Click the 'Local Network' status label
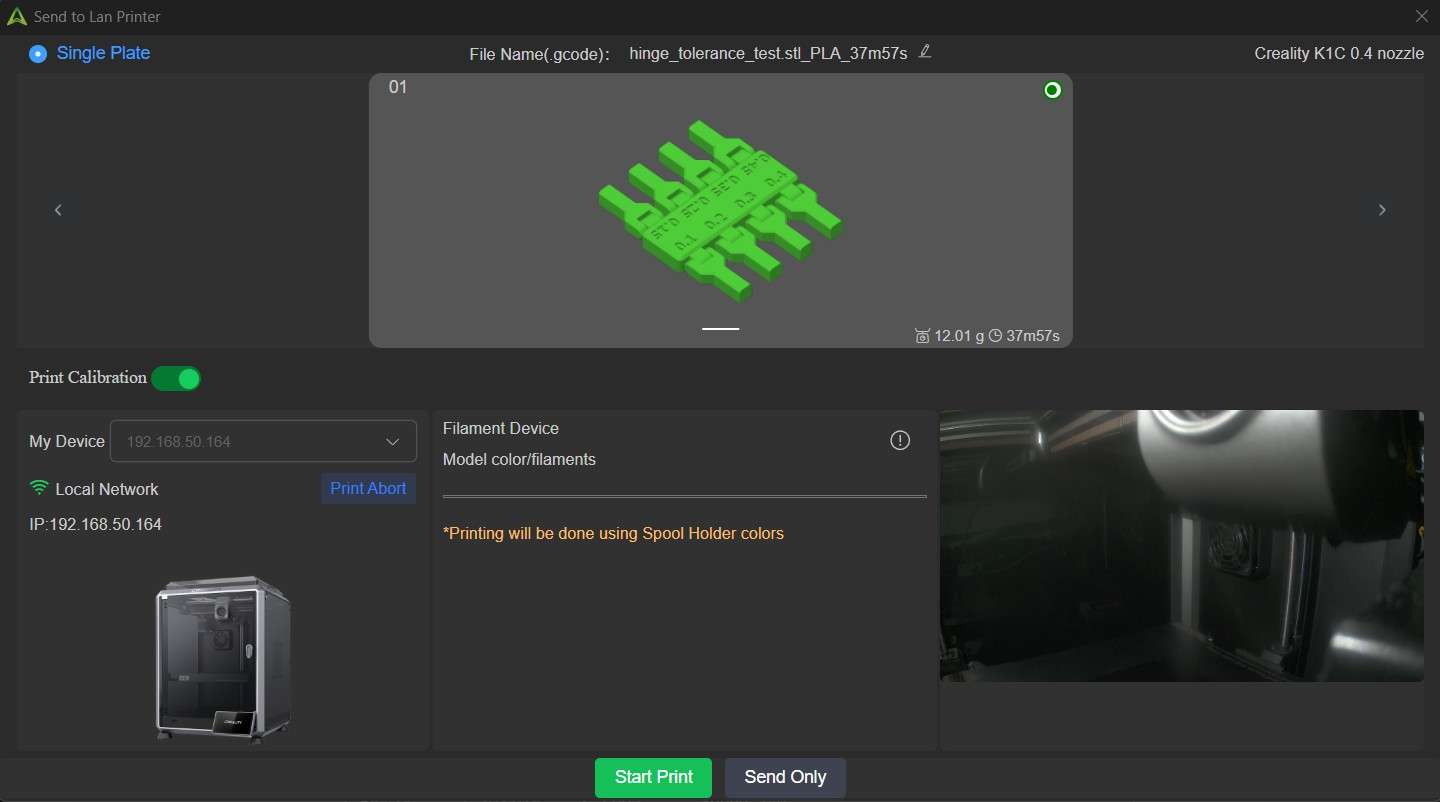This screenshot has width=1440, height=802. (x=107, y=489)
